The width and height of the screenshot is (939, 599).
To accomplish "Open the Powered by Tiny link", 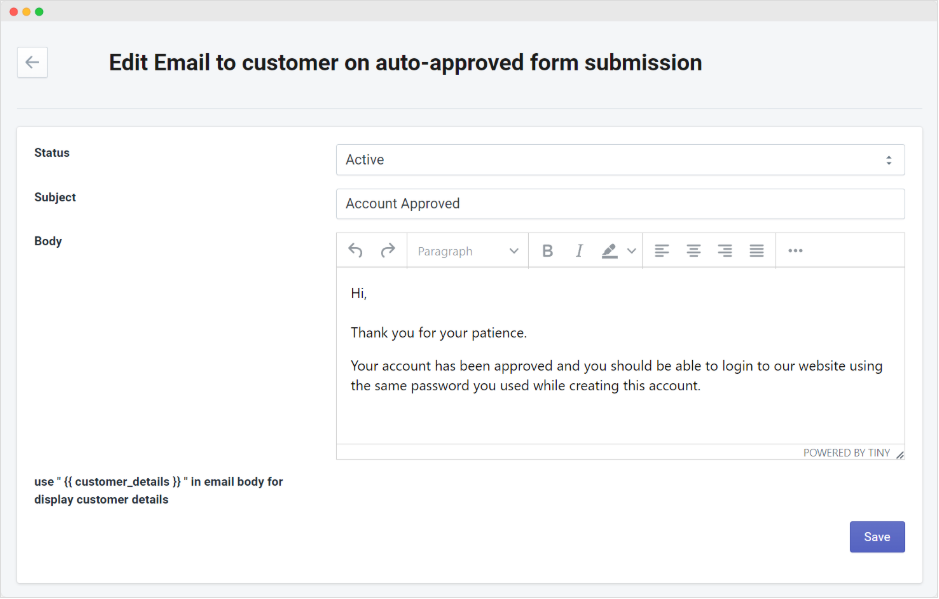I will (846, 453).
